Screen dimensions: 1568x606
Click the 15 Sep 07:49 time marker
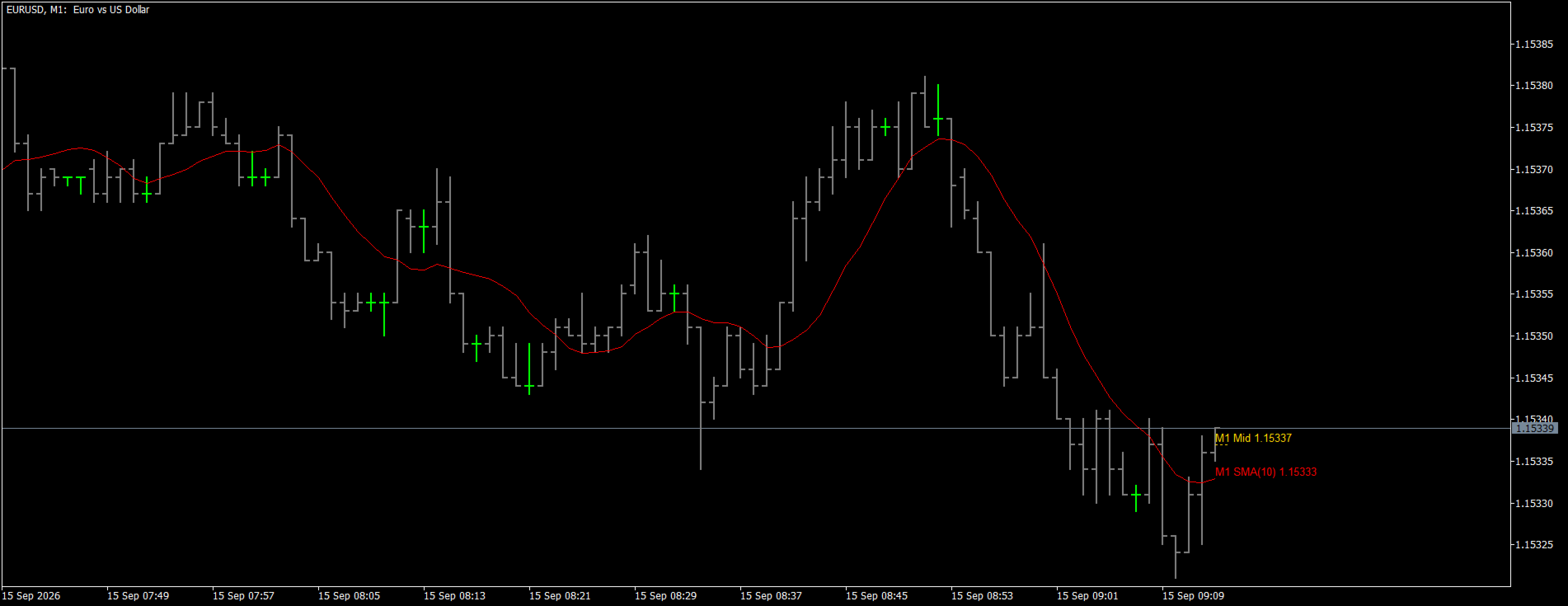coord(138,595)
